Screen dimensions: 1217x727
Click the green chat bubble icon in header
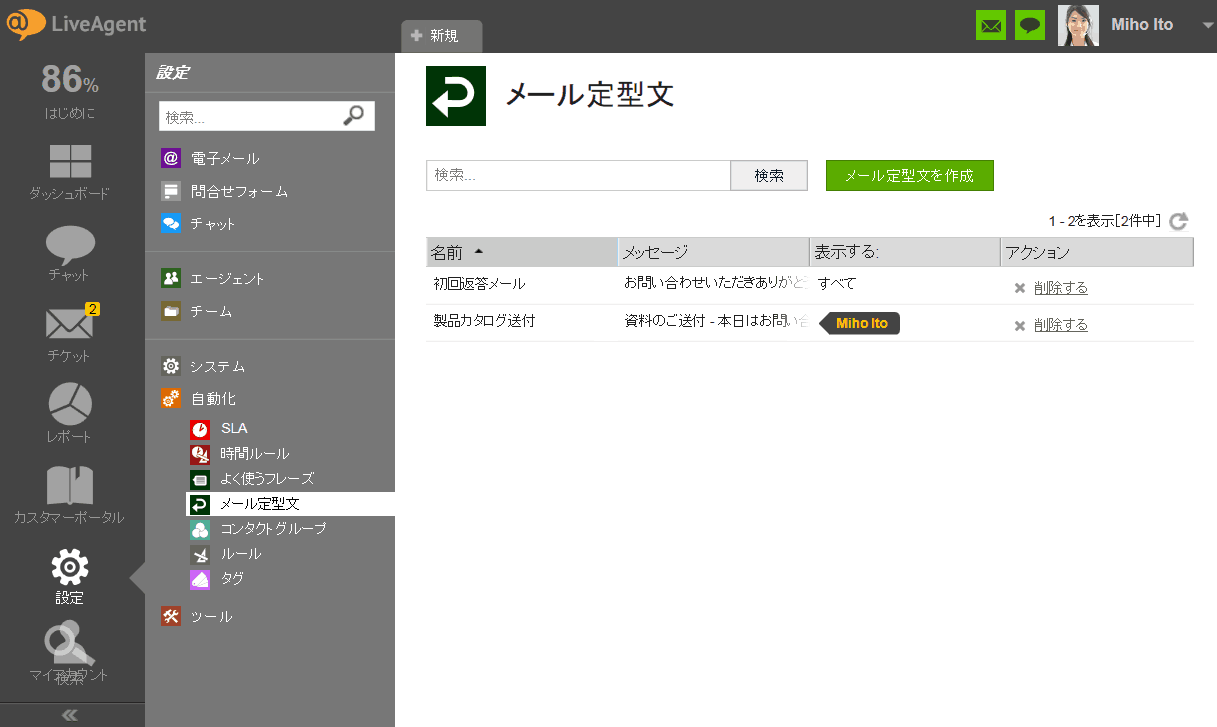[x=1030, y=25]
